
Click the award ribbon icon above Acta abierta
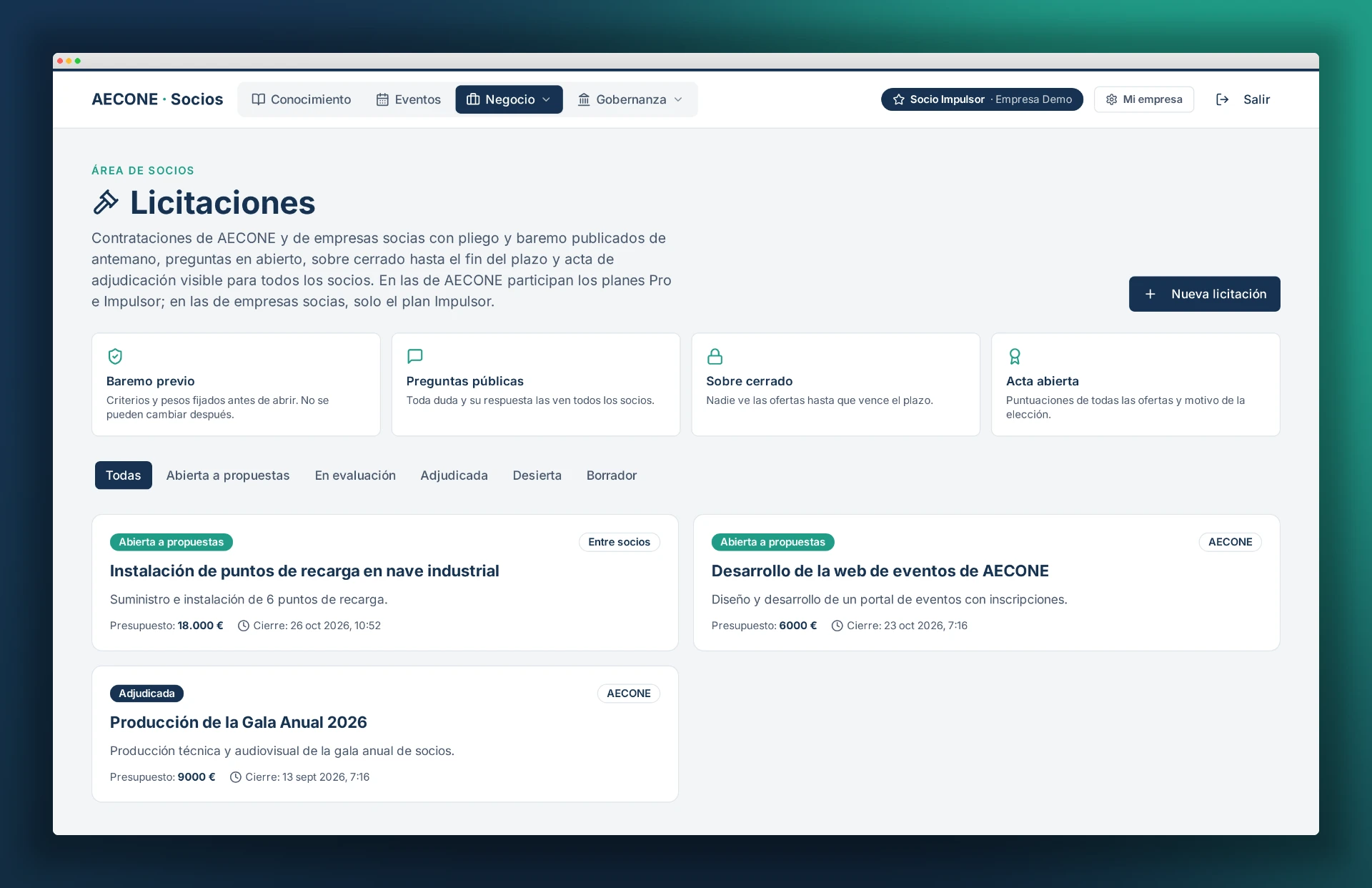click(x=1014, y=356)
